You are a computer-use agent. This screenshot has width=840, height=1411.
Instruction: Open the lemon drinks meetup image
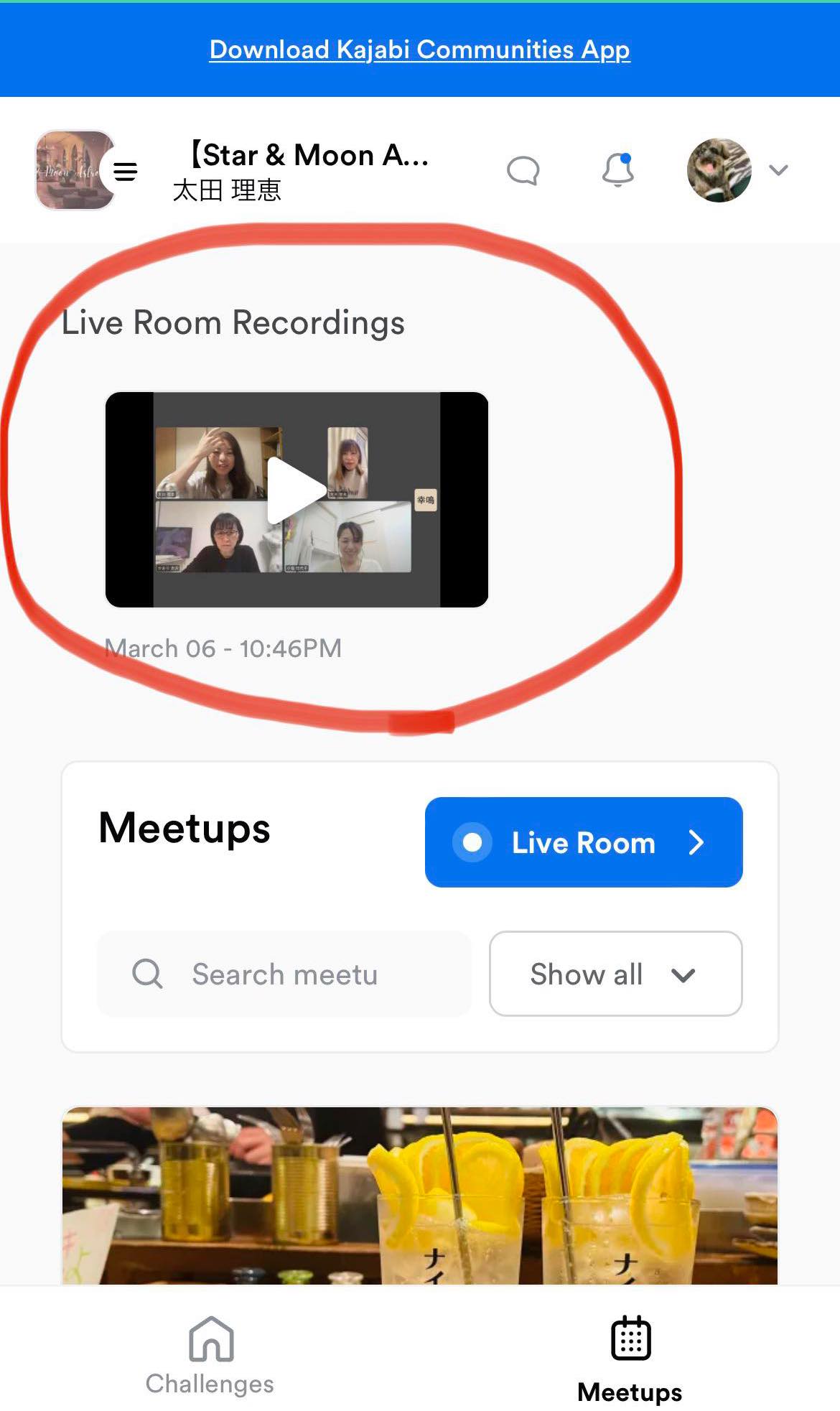tap(420, 1196)
